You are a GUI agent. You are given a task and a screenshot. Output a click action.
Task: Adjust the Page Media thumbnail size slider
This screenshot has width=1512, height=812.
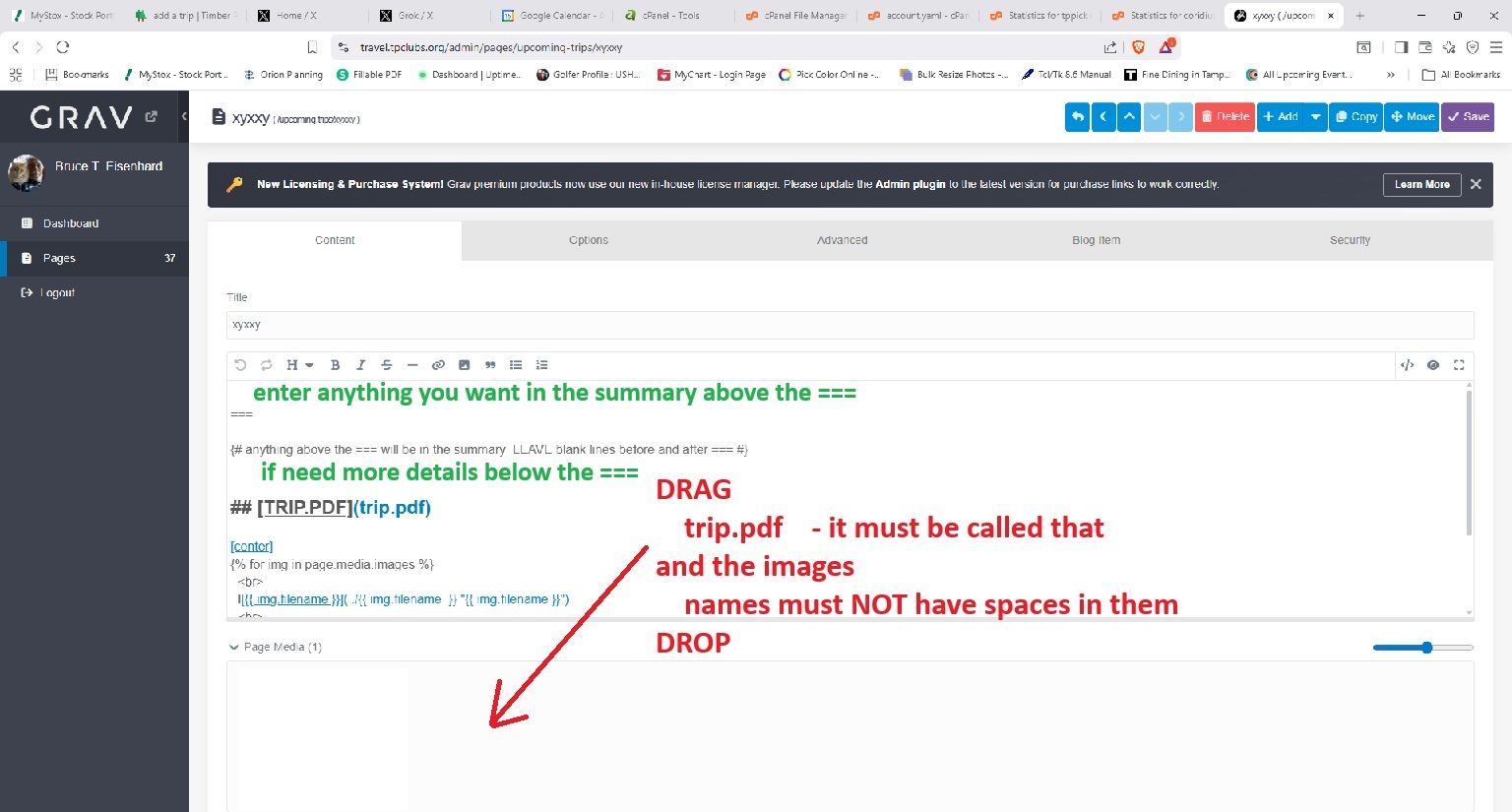1426,648
